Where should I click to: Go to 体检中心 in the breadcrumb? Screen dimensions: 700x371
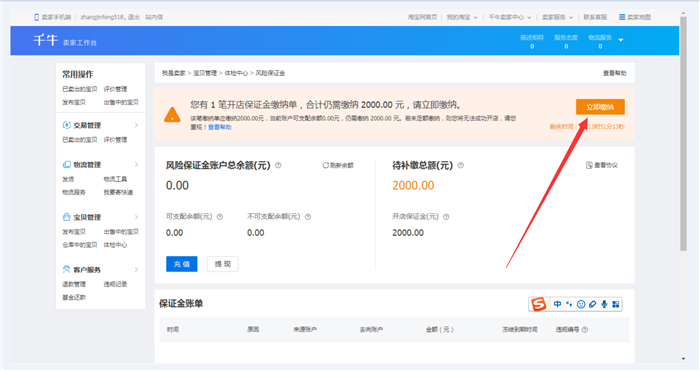236,73
